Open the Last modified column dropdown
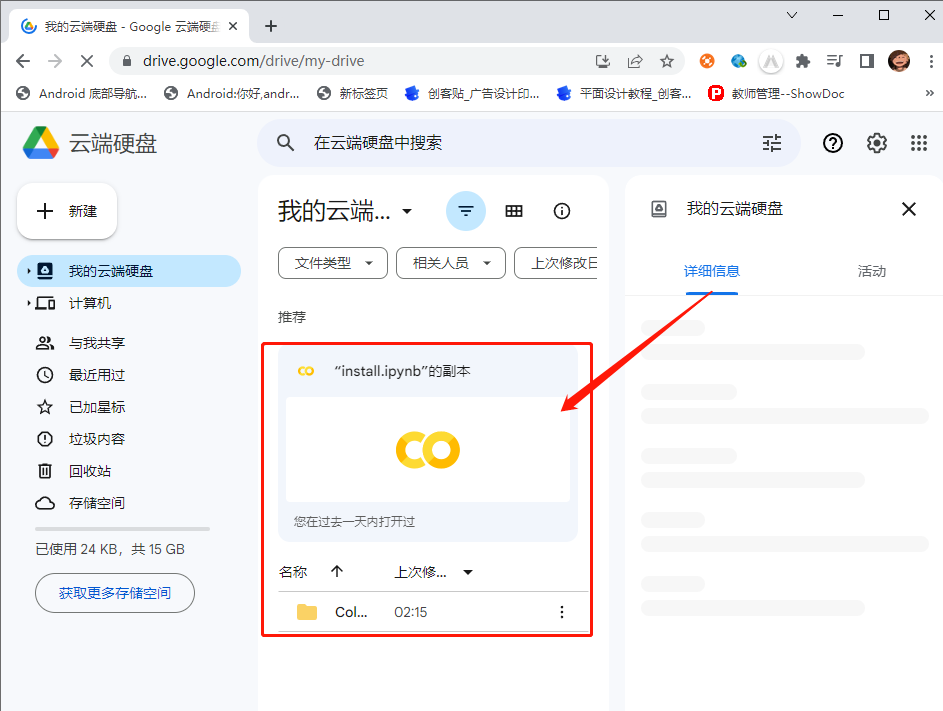The width and height of the screenshot is (943, 711). point(468,572)
